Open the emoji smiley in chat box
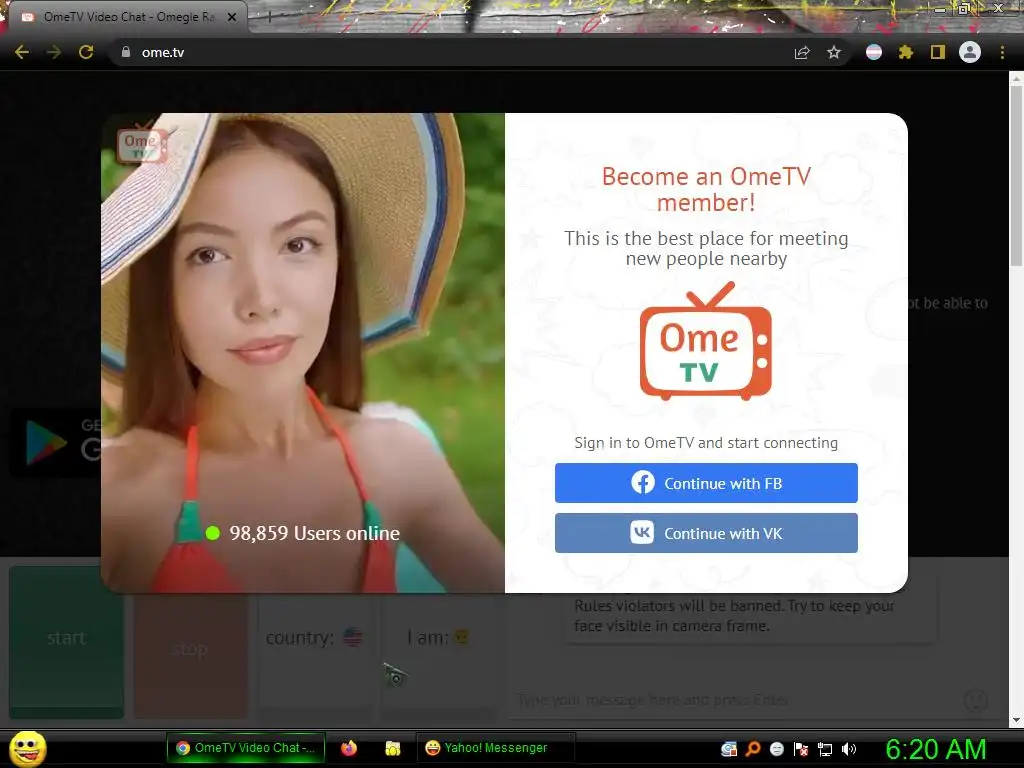The height and width of the screenshot is (768, 1024). click(976, 700)
